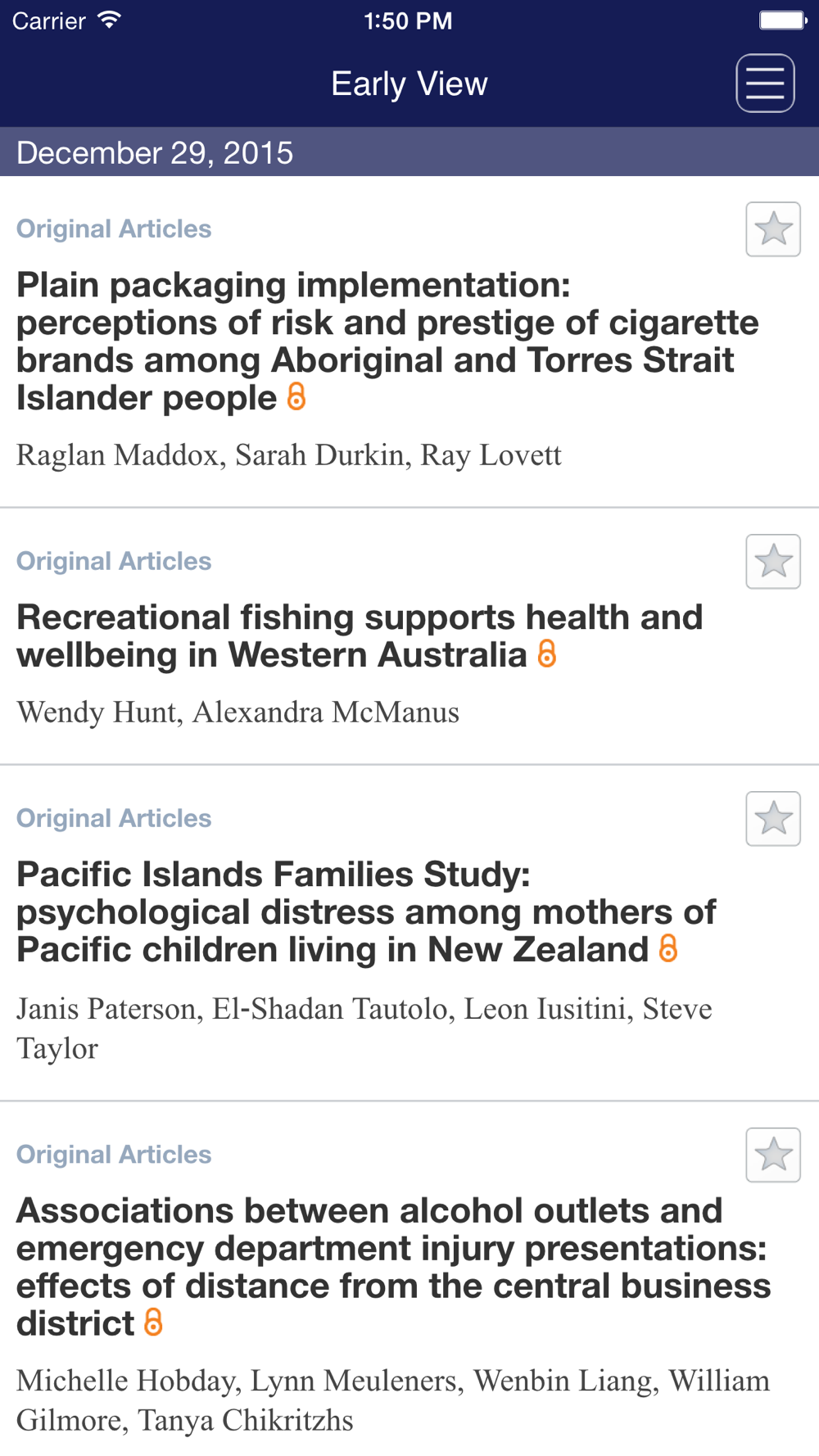Tap the December 29, 2015 date header
Image resolution: width=819 pixels, height=1456 pixels.
pos(409,152)
